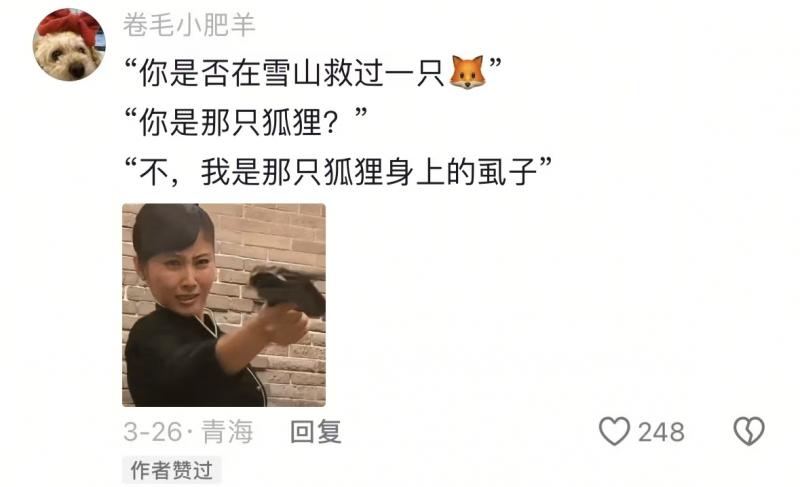800x487 pixels.
Task: Open the dog avatar profile picture
Action: (69, 45)
